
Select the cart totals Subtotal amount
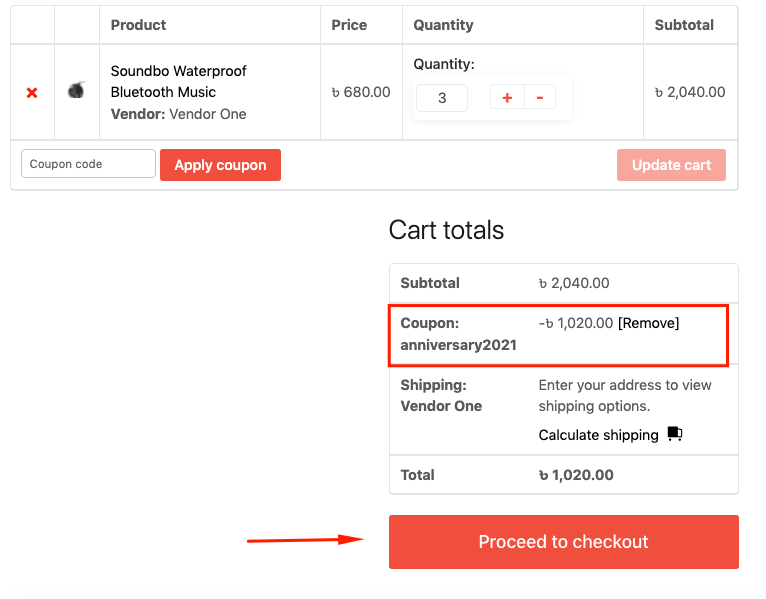point(574,283)
